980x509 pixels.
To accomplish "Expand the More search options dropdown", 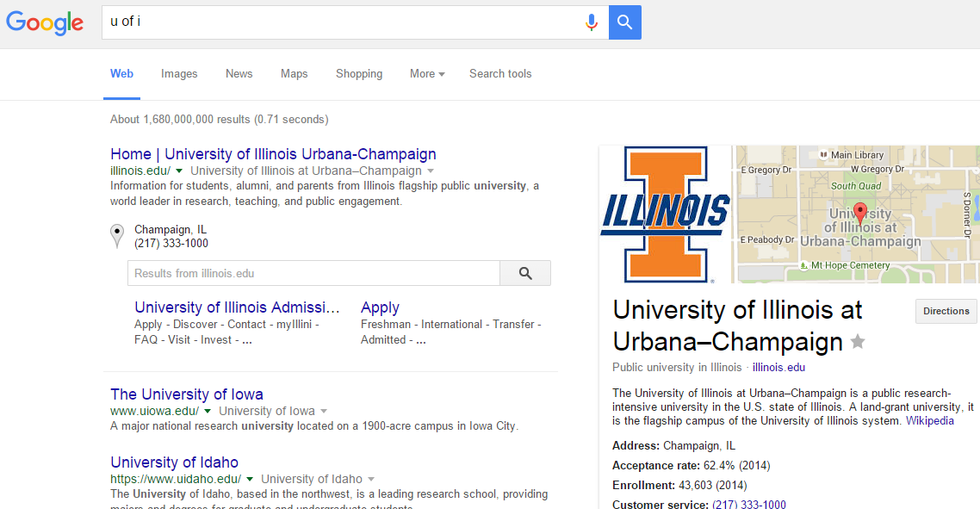I will (427, 74).
